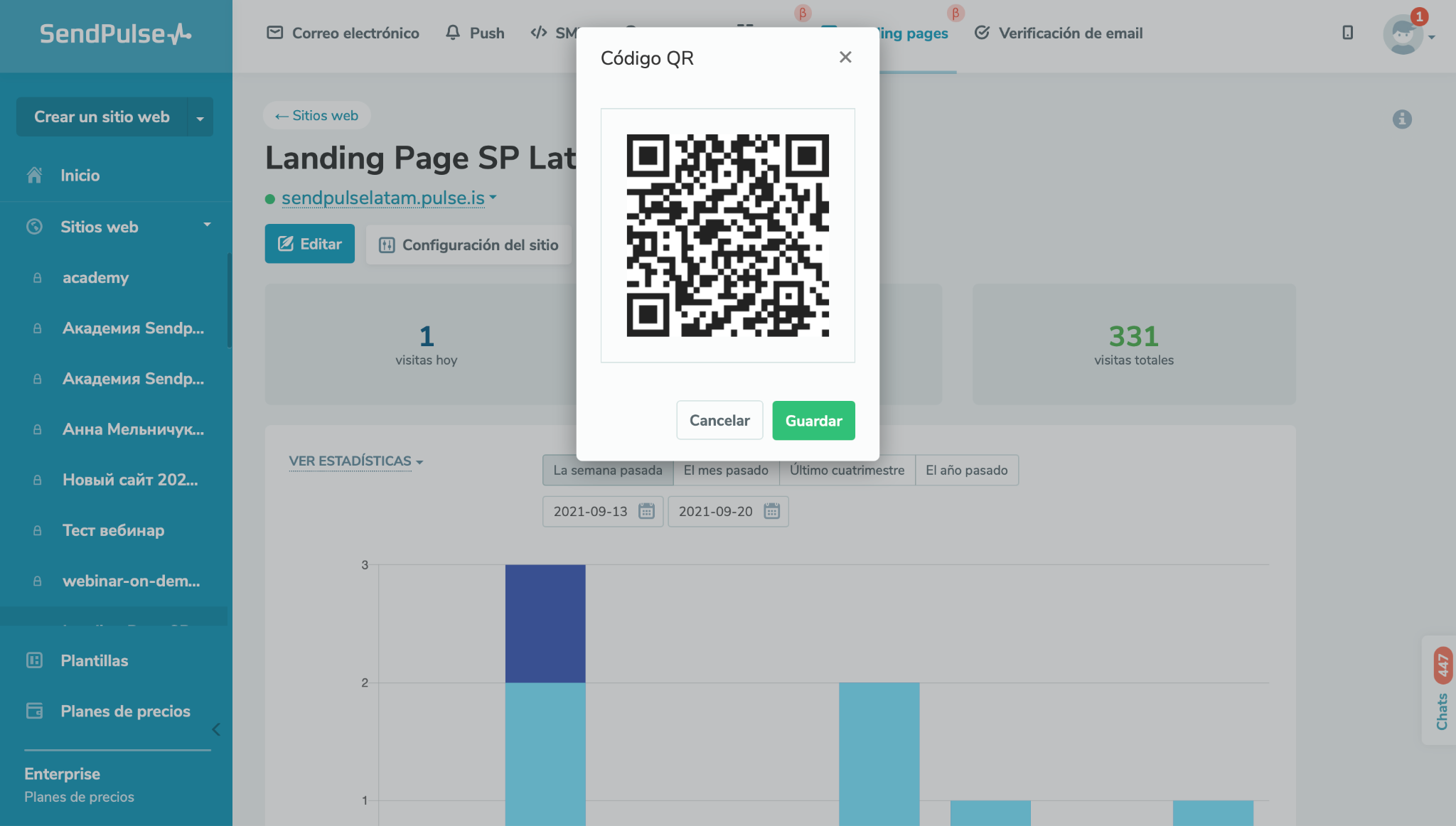Collapse the Sitios web sidebar section
This screenshot has height=826, width=1456.
point(207,225)
